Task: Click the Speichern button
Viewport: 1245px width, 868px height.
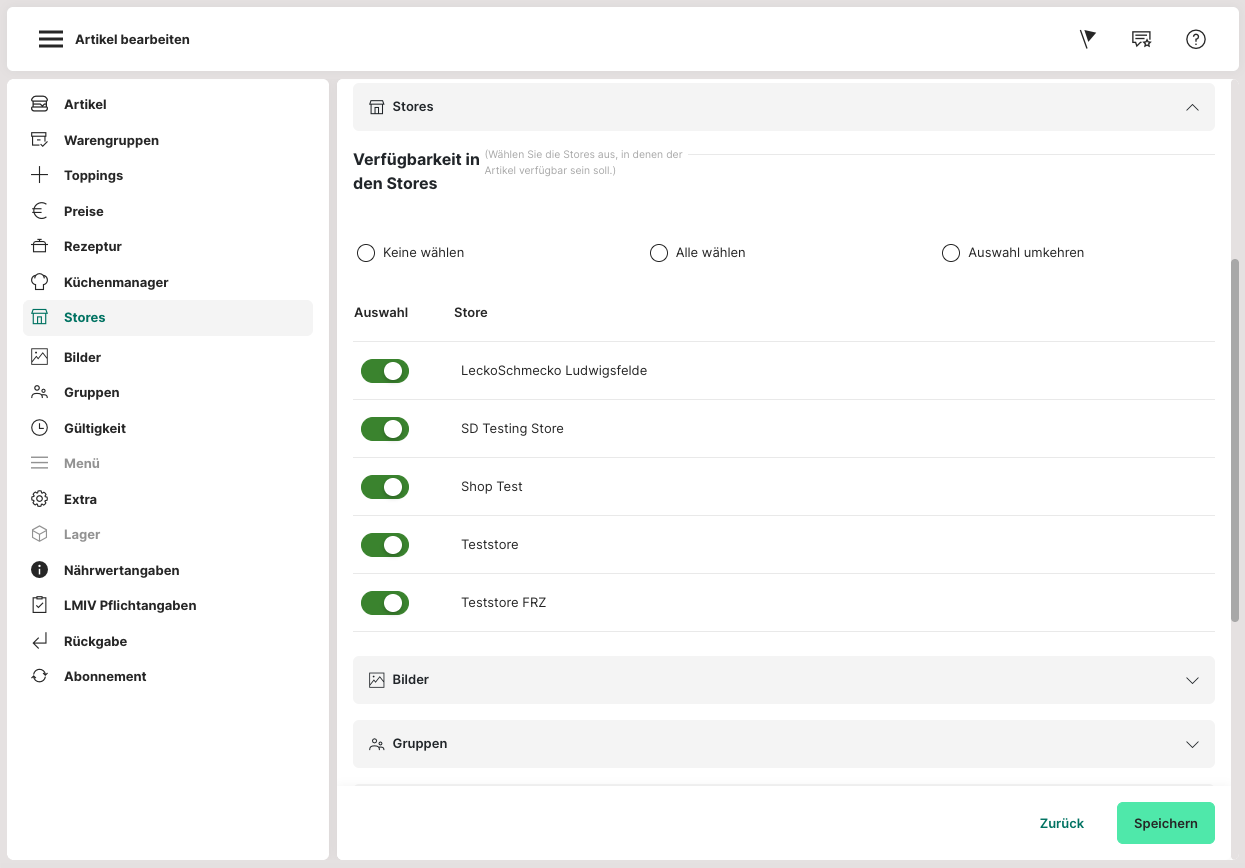Action: pyautogui.click(x=1165, y=823)
